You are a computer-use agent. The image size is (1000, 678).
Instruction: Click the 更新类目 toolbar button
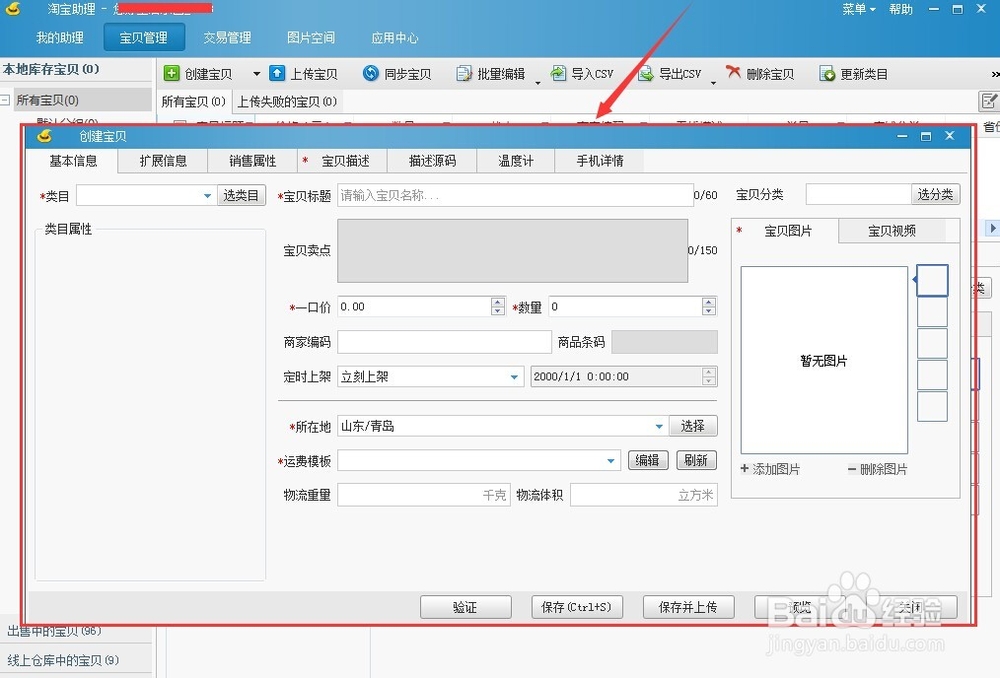pyautogui.click(x=854, y=74)
